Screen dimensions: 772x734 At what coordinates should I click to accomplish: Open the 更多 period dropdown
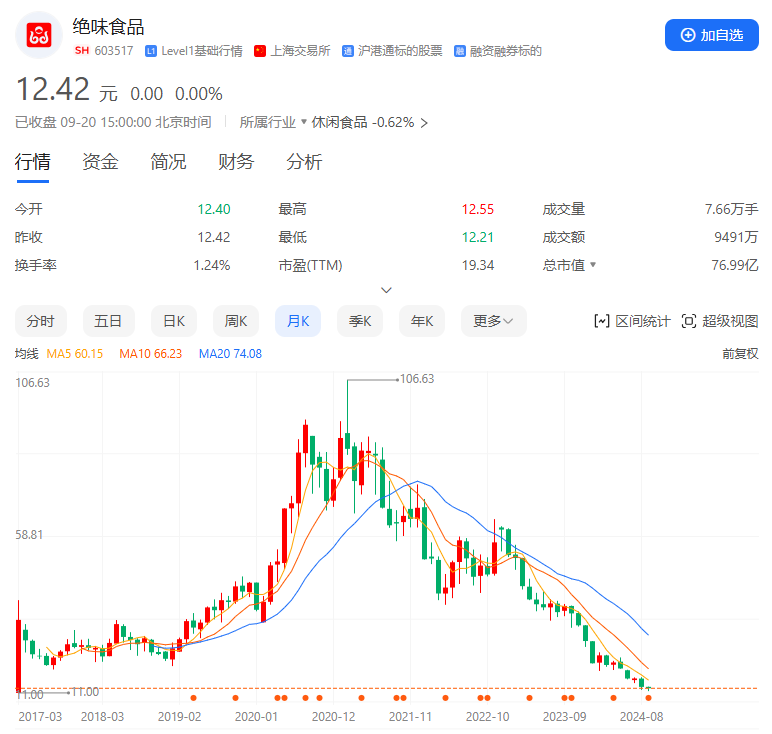point(493,321)
